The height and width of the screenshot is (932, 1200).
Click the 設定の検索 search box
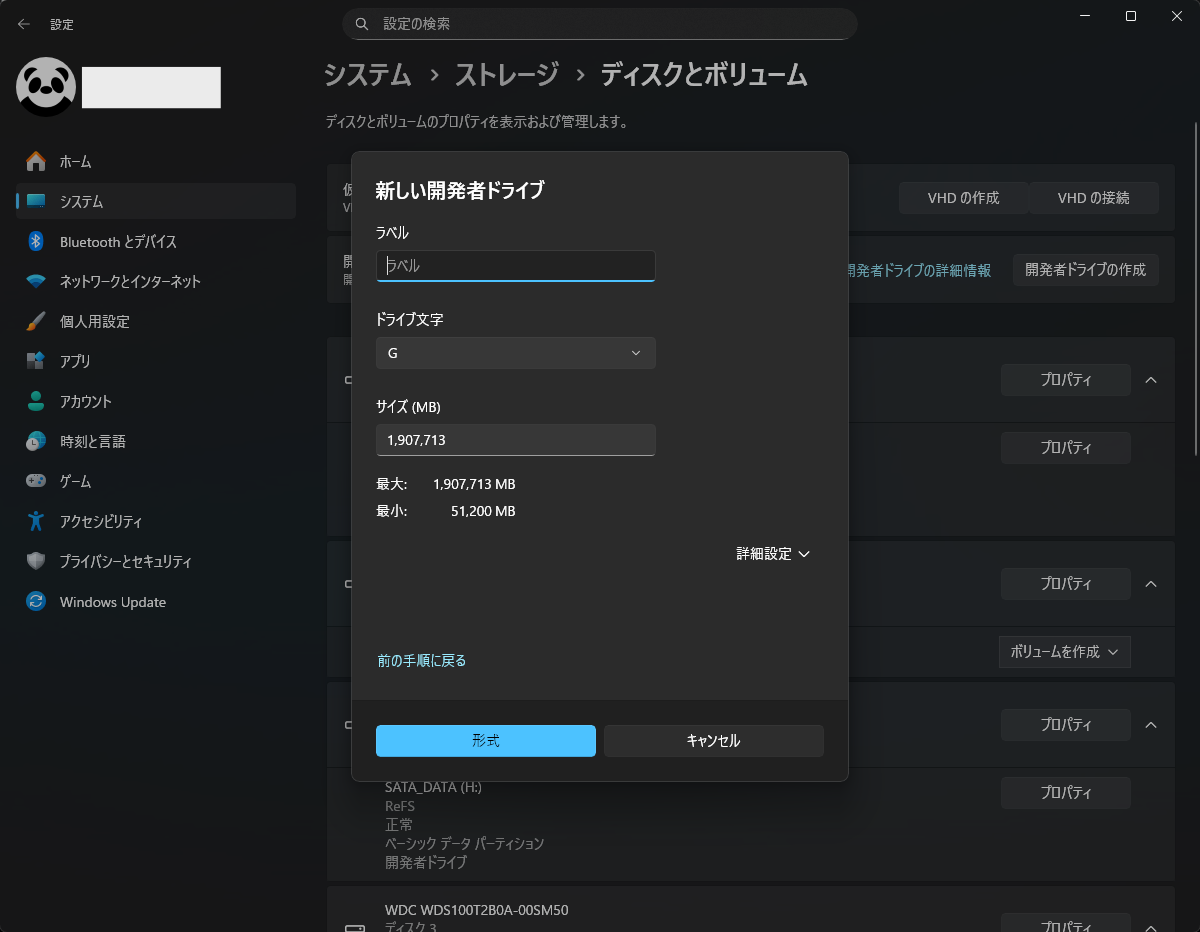[600, 23]
